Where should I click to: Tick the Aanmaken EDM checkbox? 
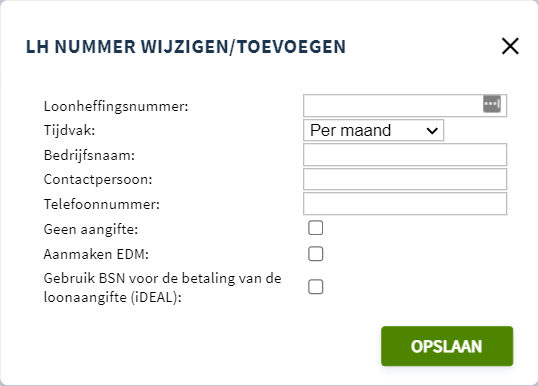click(x=315, y=254)
